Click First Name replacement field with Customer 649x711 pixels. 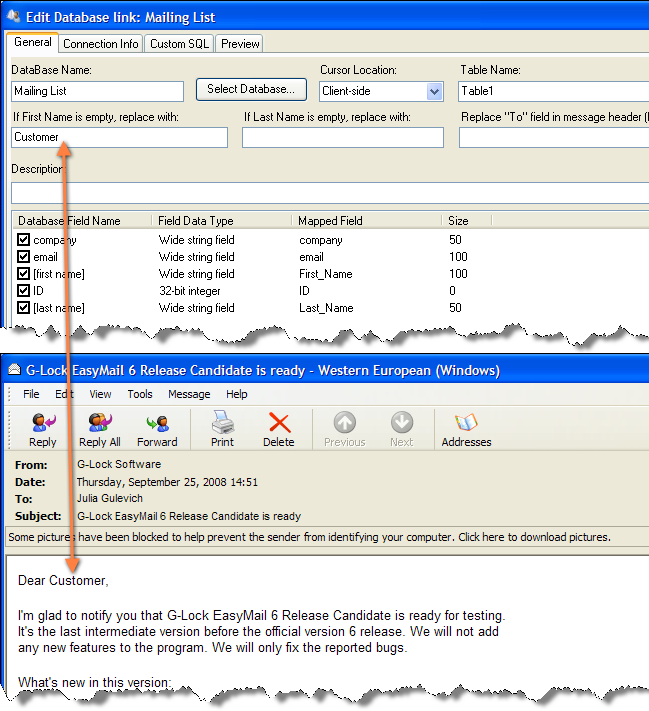point(119,137)
